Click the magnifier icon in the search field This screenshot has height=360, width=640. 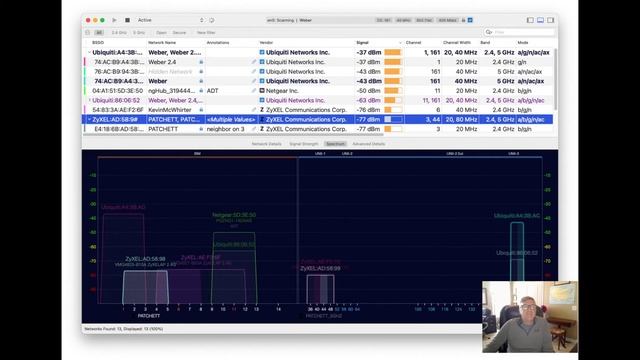coord(489,32)
